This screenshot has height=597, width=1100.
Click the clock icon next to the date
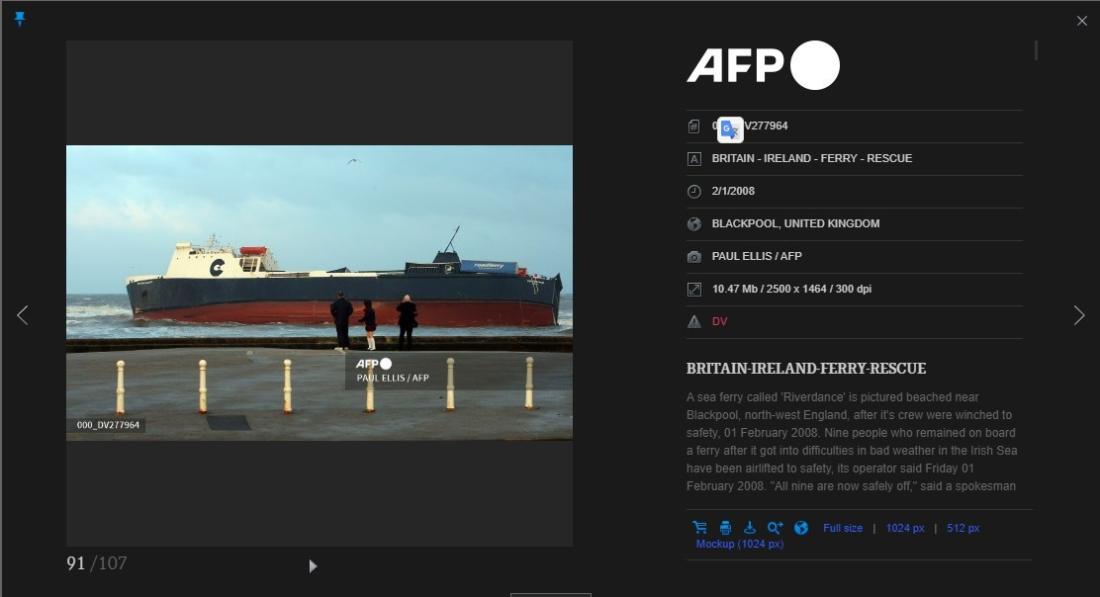[694, 191]
